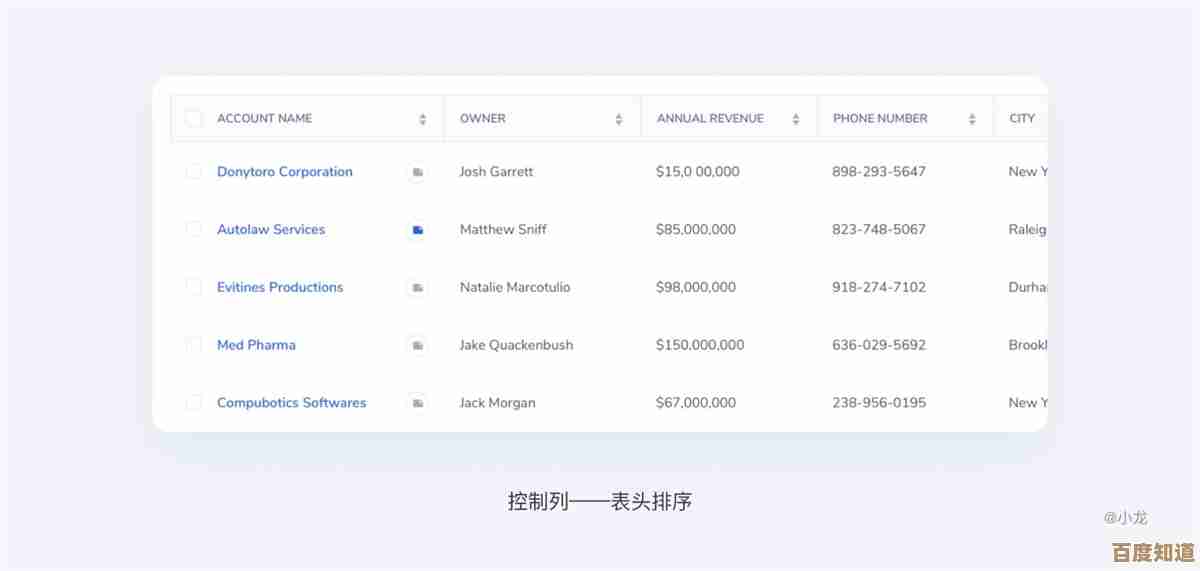Screen dimensions: 1200x571
Task: Open the Autolaw Services account link
Action: (271, 229)
